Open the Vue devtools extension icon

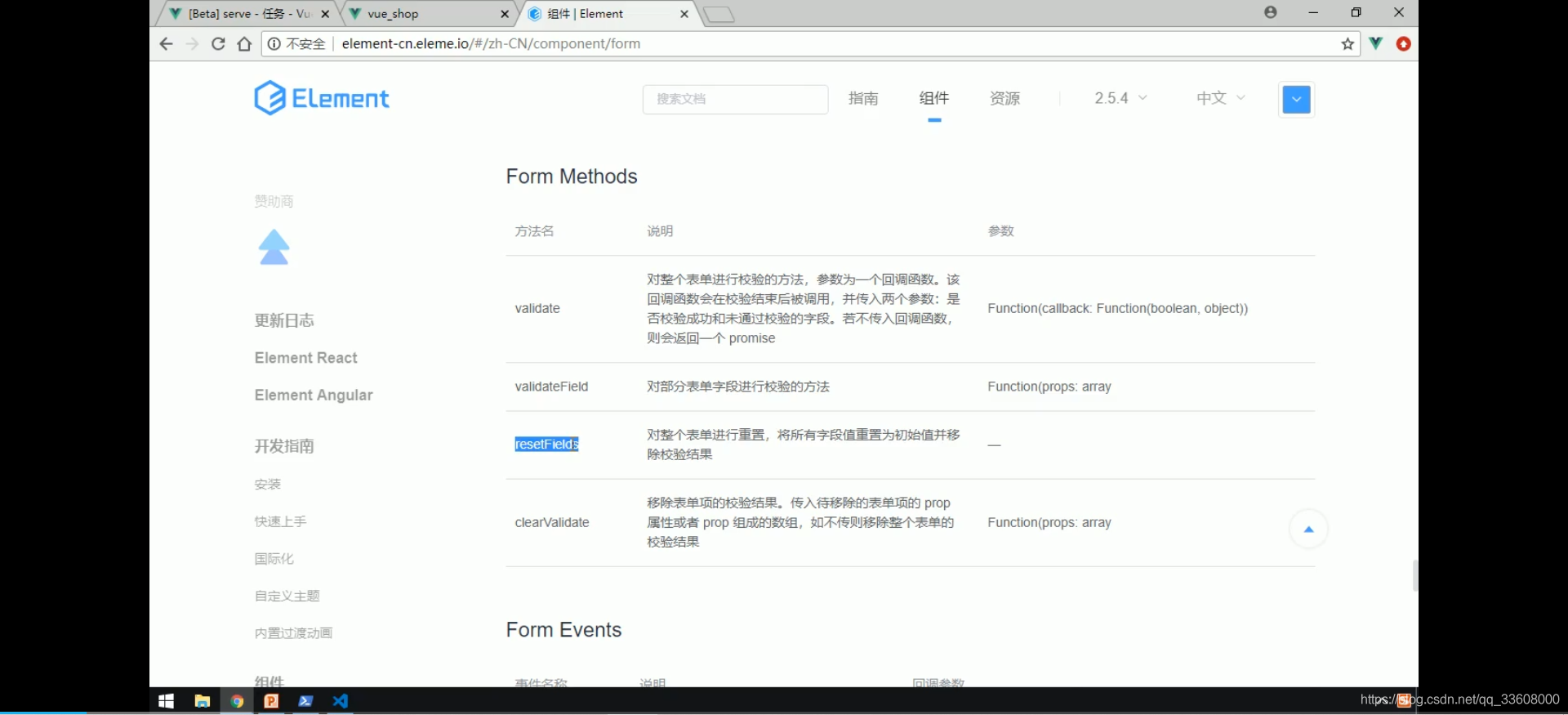(1376, 43)
